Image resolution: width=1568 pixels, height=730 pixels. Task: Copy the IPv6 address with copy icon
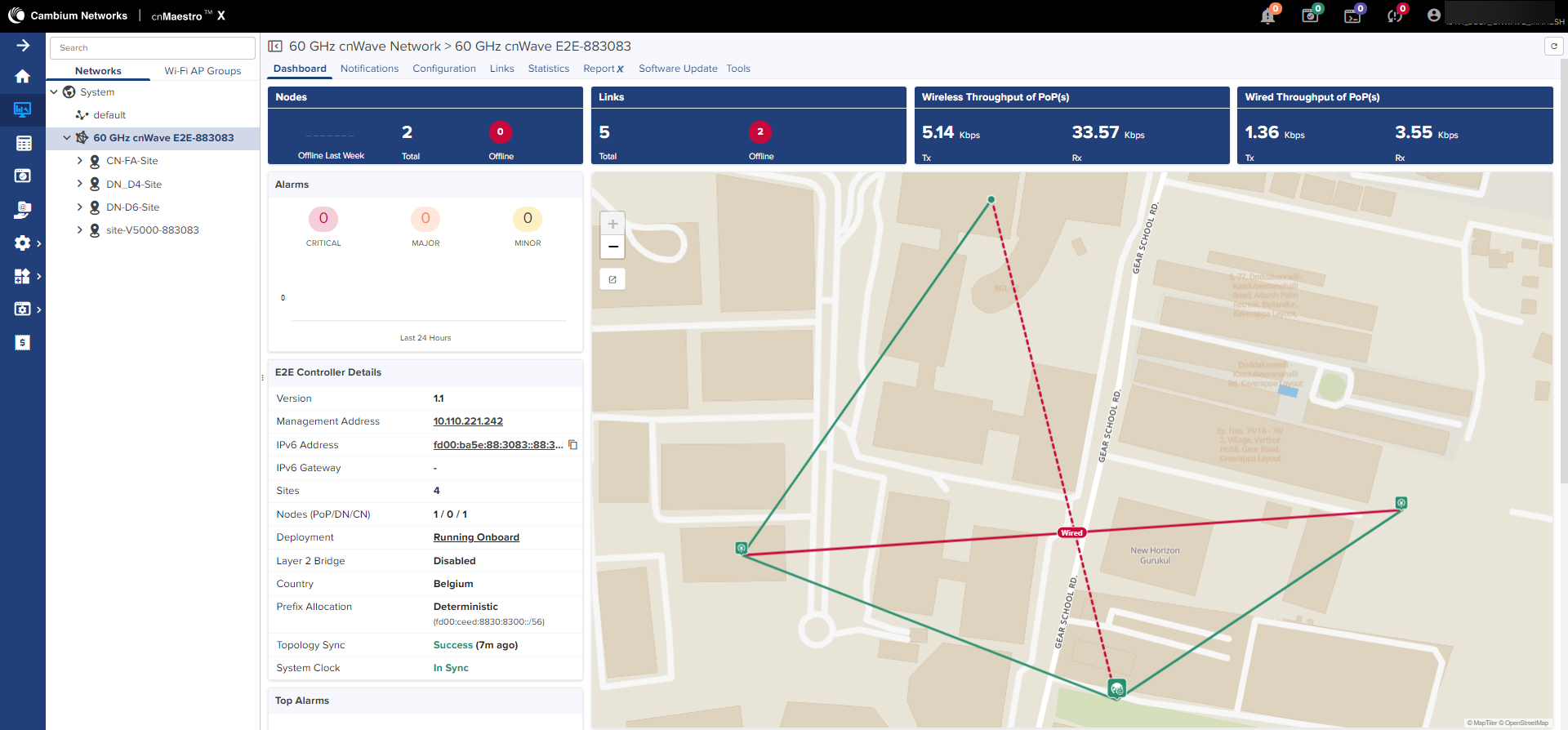[x=573, y=445]
